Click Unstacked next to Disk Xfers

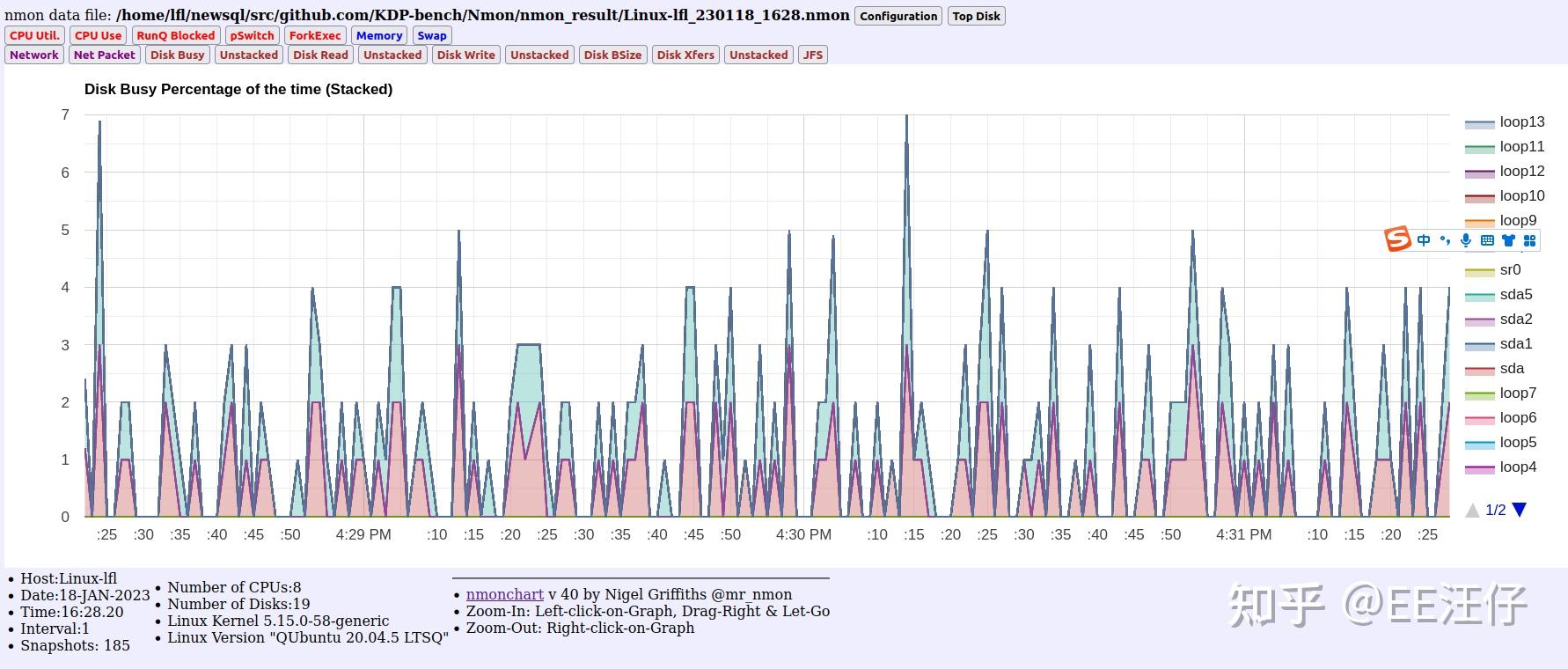[758, 55]
